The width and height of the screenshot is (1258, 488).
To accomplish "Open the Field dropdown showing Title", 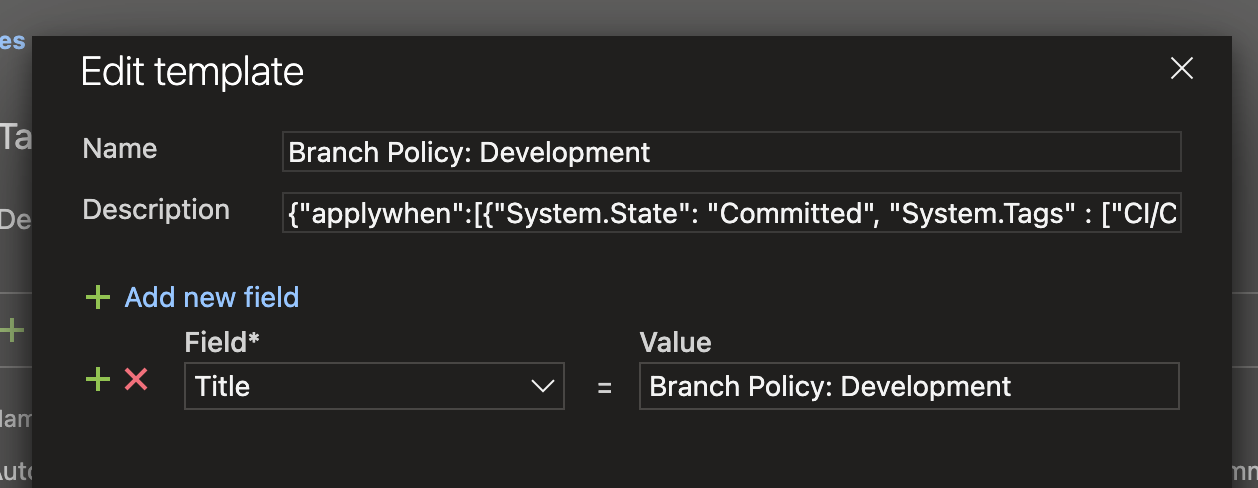I will click(x=360, y=387).
